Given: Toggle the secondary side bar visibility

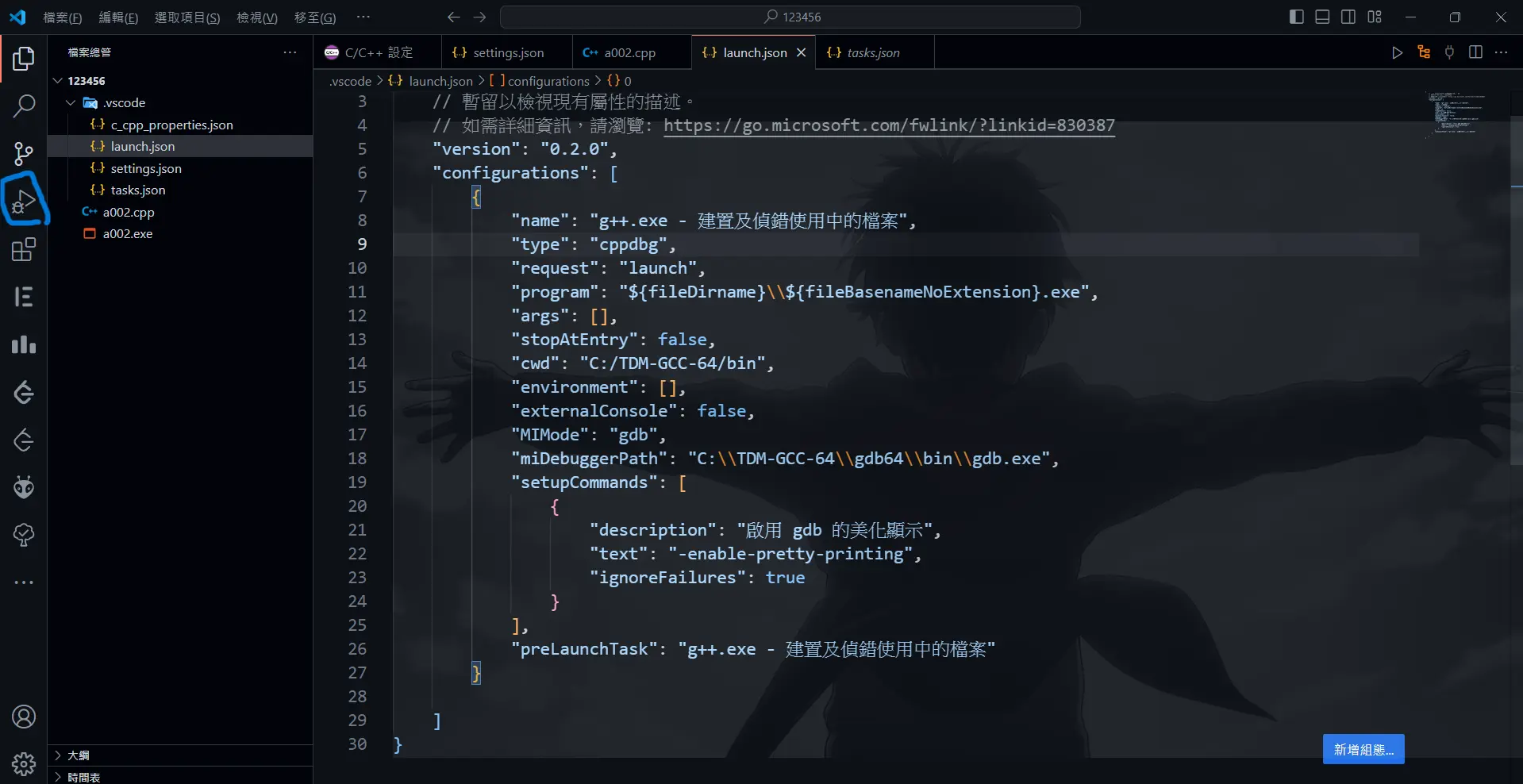Looking at the screenshot, I should 1348,17.
